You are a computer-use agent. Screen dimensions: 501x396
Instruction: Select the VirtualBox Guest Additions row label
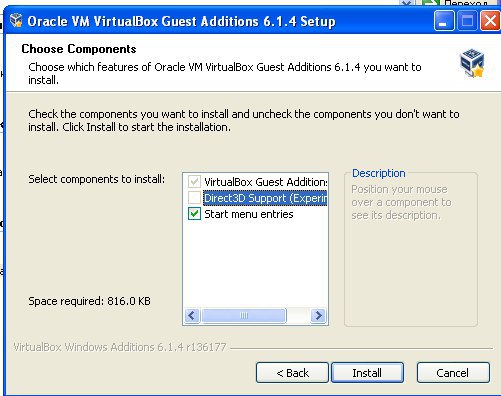point(265,182)
